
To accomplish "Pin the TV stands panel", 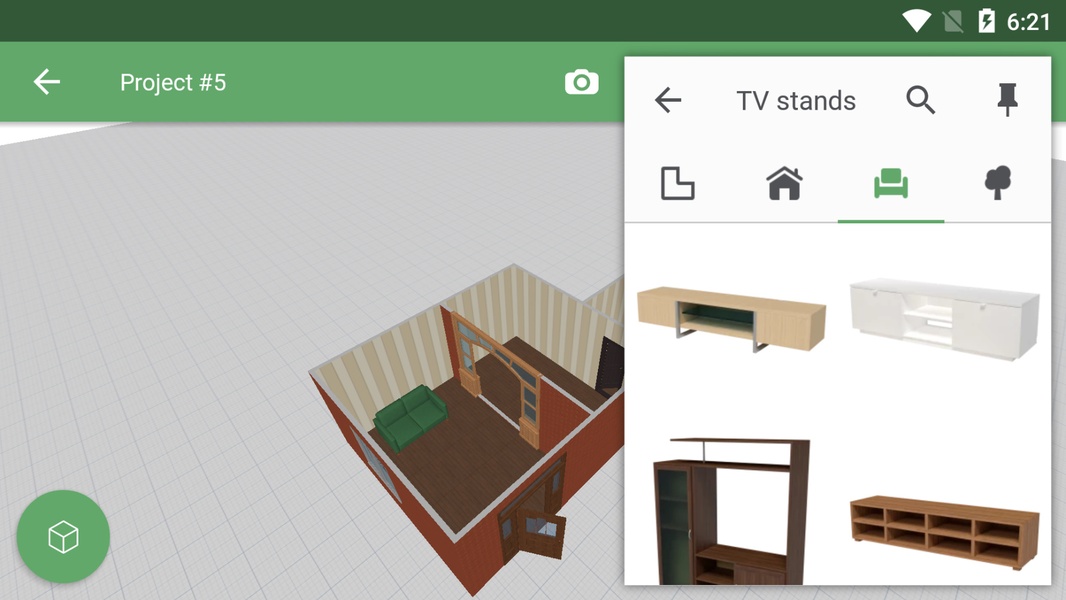I will coord(1007,99).
